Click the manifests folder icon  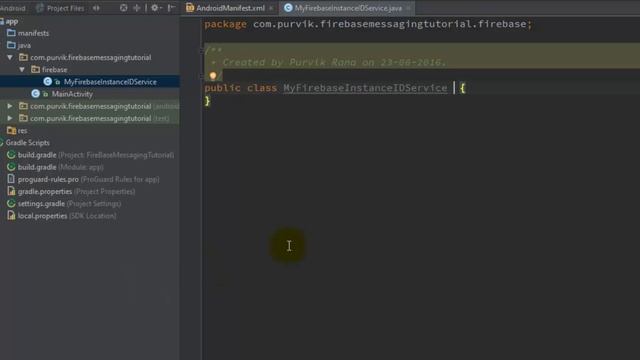tap(11, 33)
